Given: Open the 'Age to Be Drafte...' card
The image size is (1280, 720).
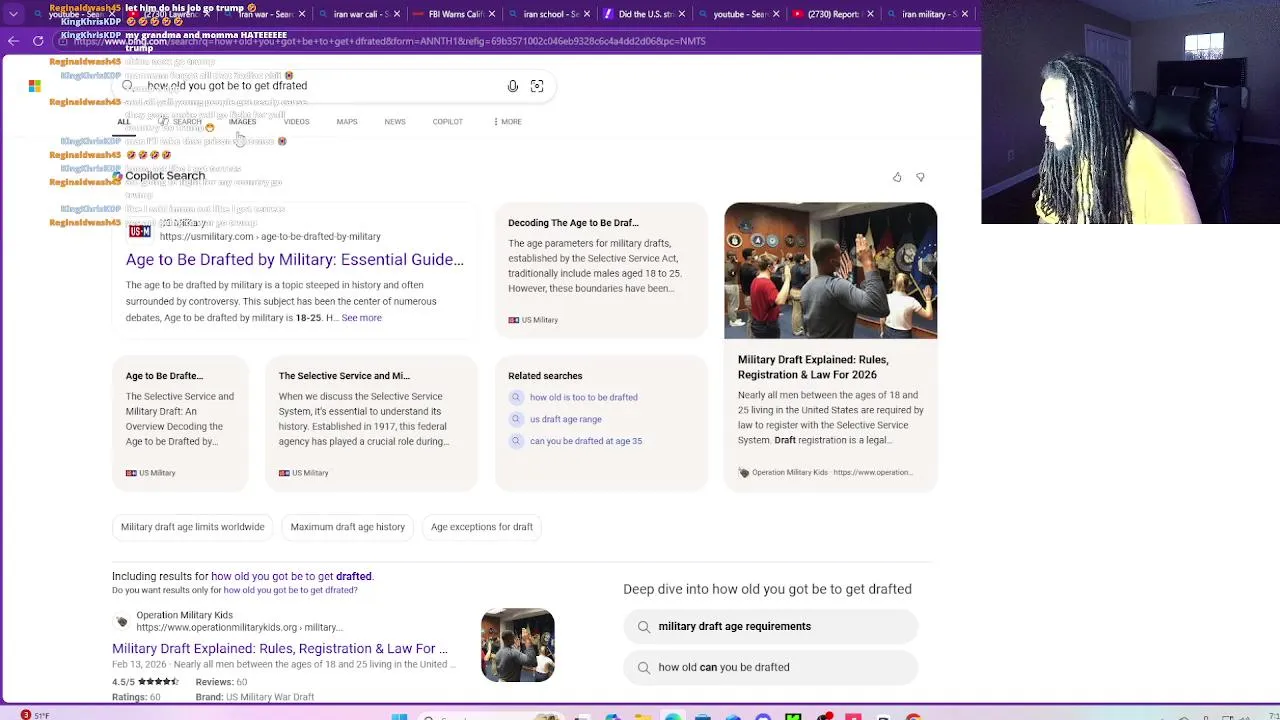Looking at the screenshot, I should coord(180,424).
